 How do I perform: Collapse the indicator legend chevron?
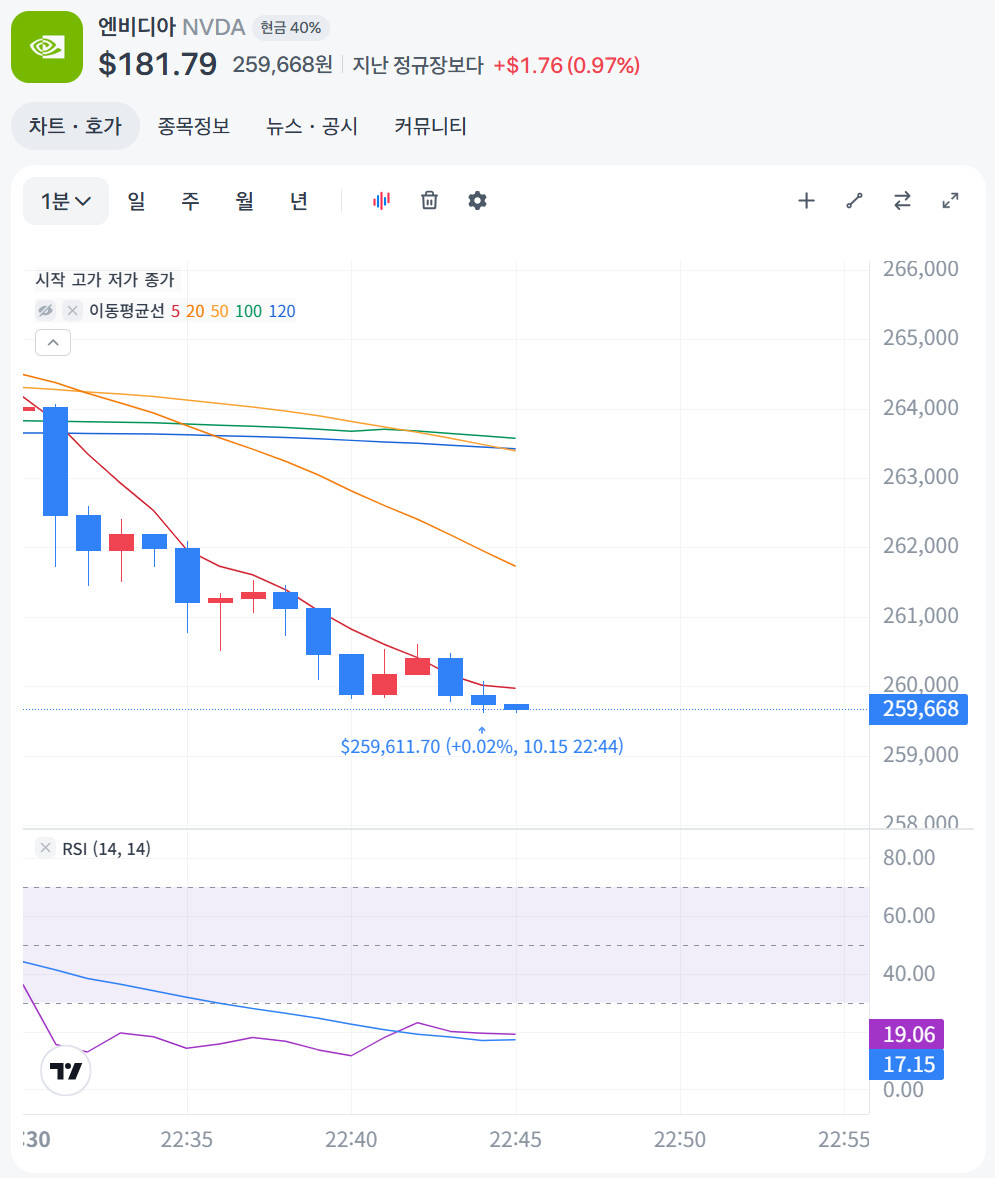pos(53,343)
